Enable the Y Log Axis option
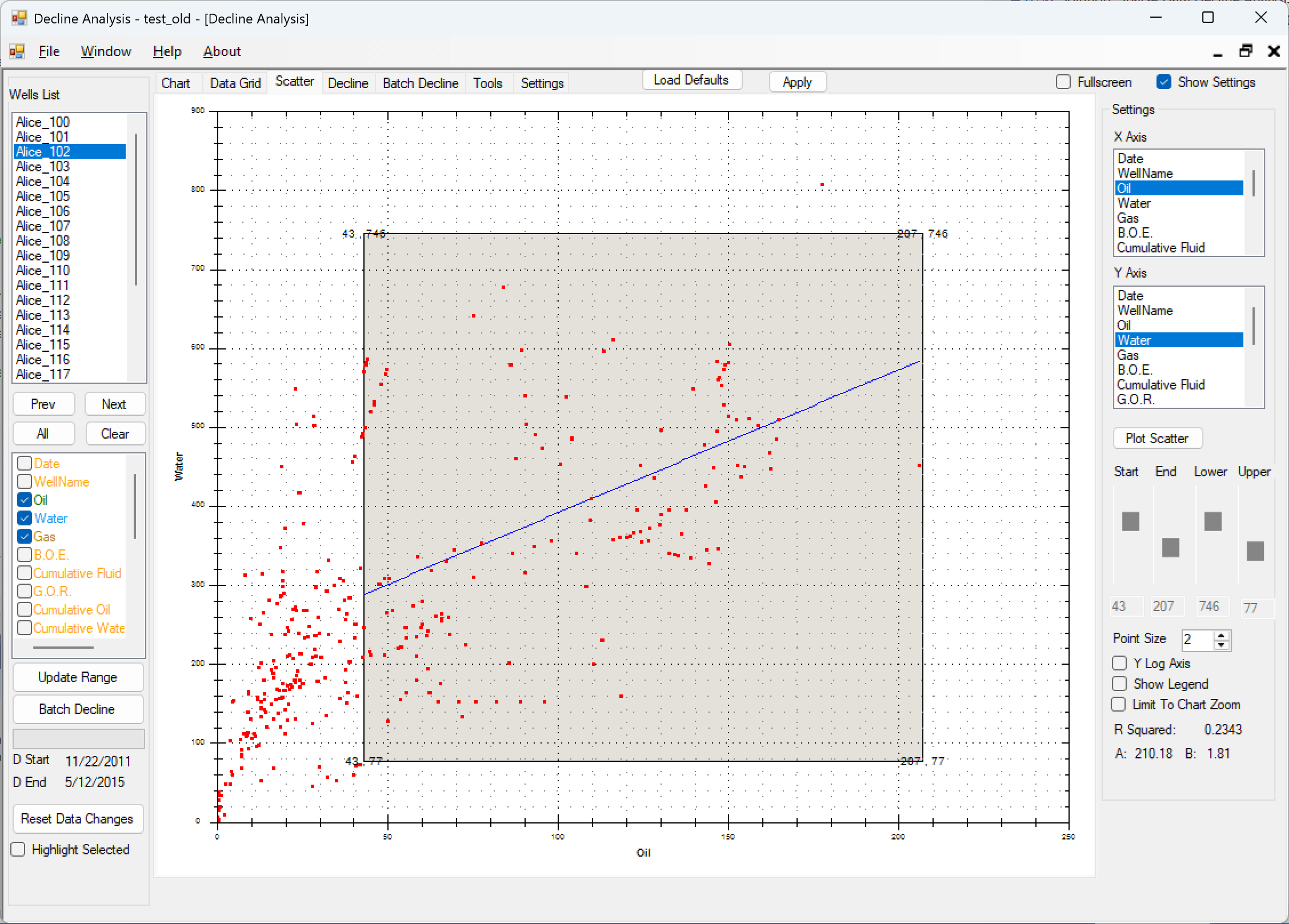Image resolution: width=1289 pixels, height=924 pixels. (x=1119, y=663)
